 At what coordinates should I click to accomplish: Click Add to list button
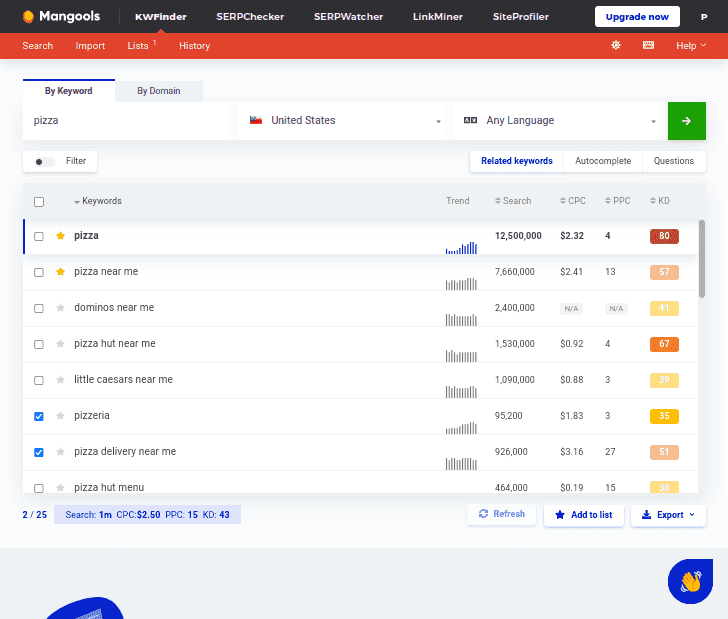click(x=584, y=515)
